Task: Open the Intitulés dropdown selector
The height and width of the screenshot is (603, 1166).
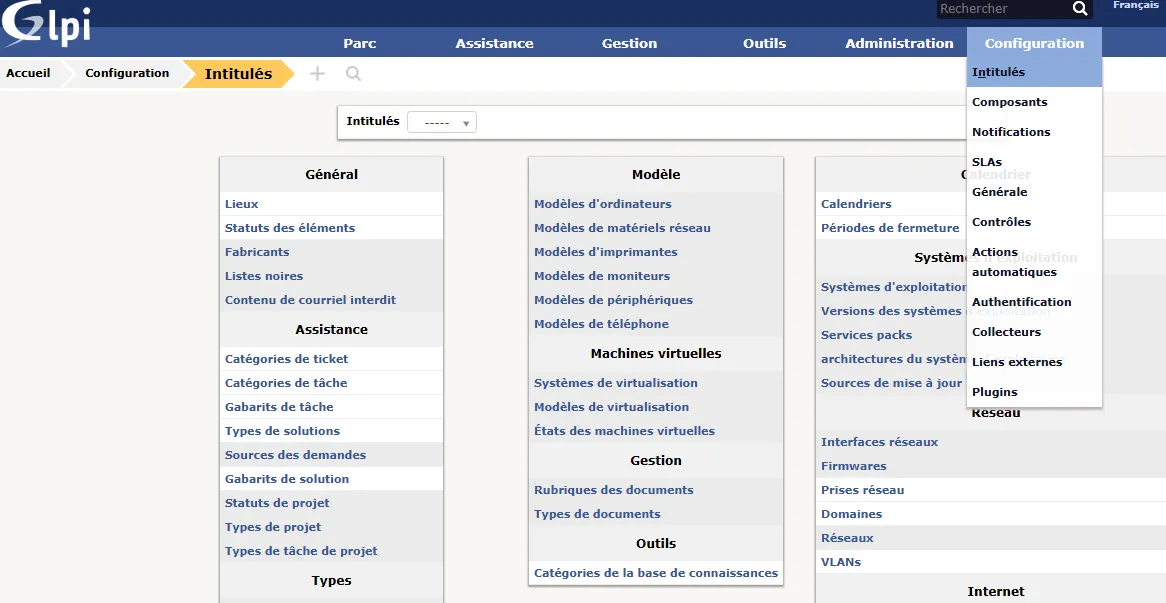Action: (442, 122)
